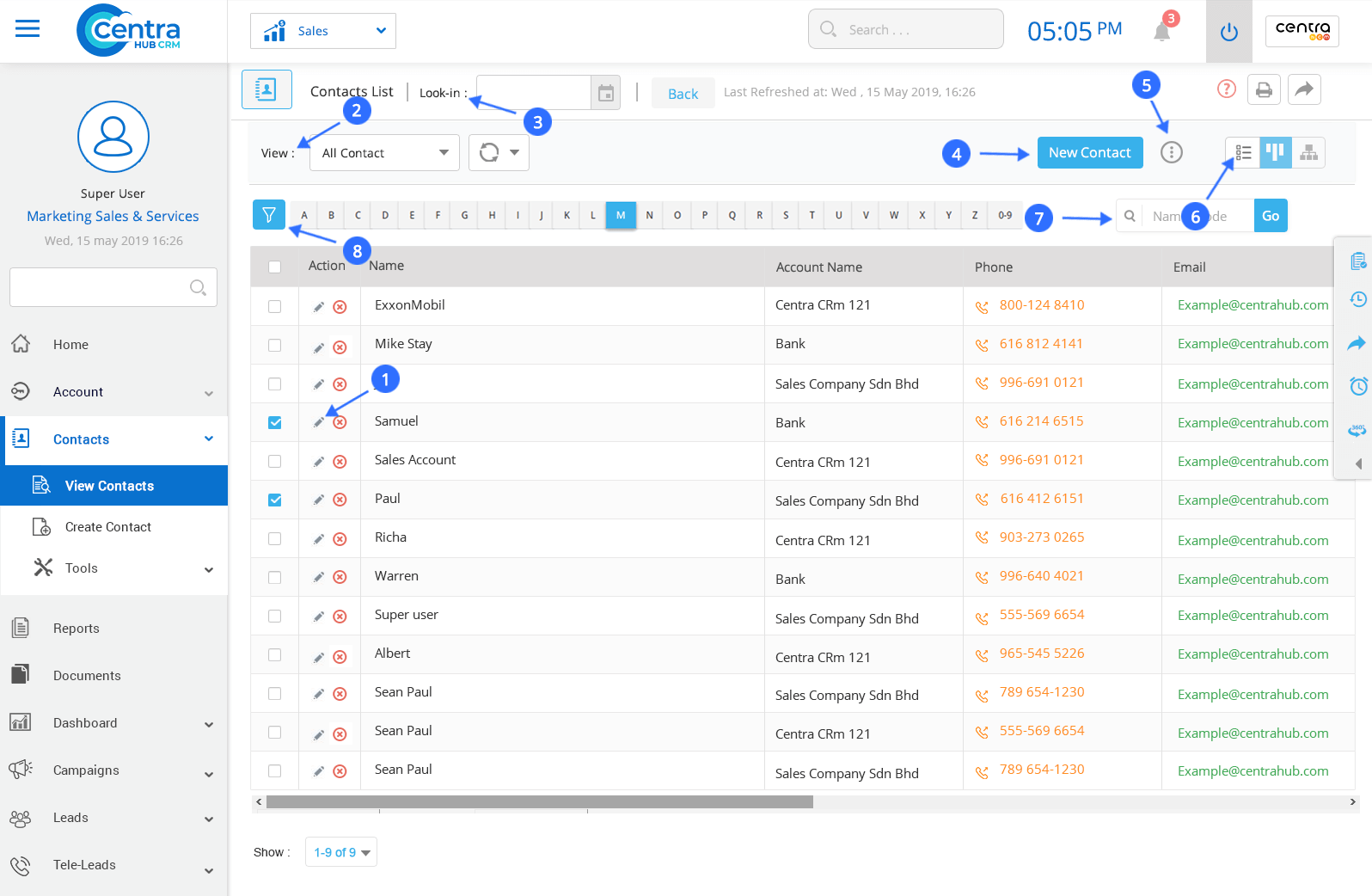Click the notes icon in side panel
Screen dimensions: 1372x896
click(x=1358, y=261)
